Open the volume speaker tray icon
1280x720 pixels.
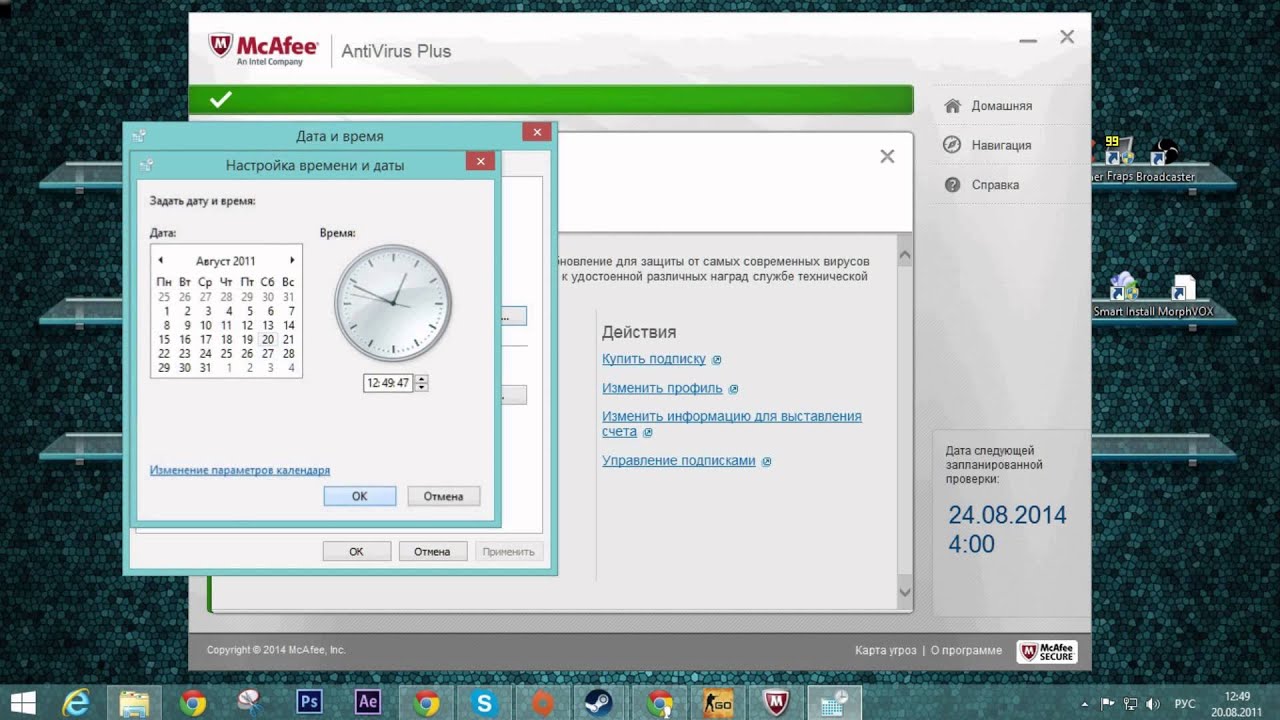(1151, 703)
